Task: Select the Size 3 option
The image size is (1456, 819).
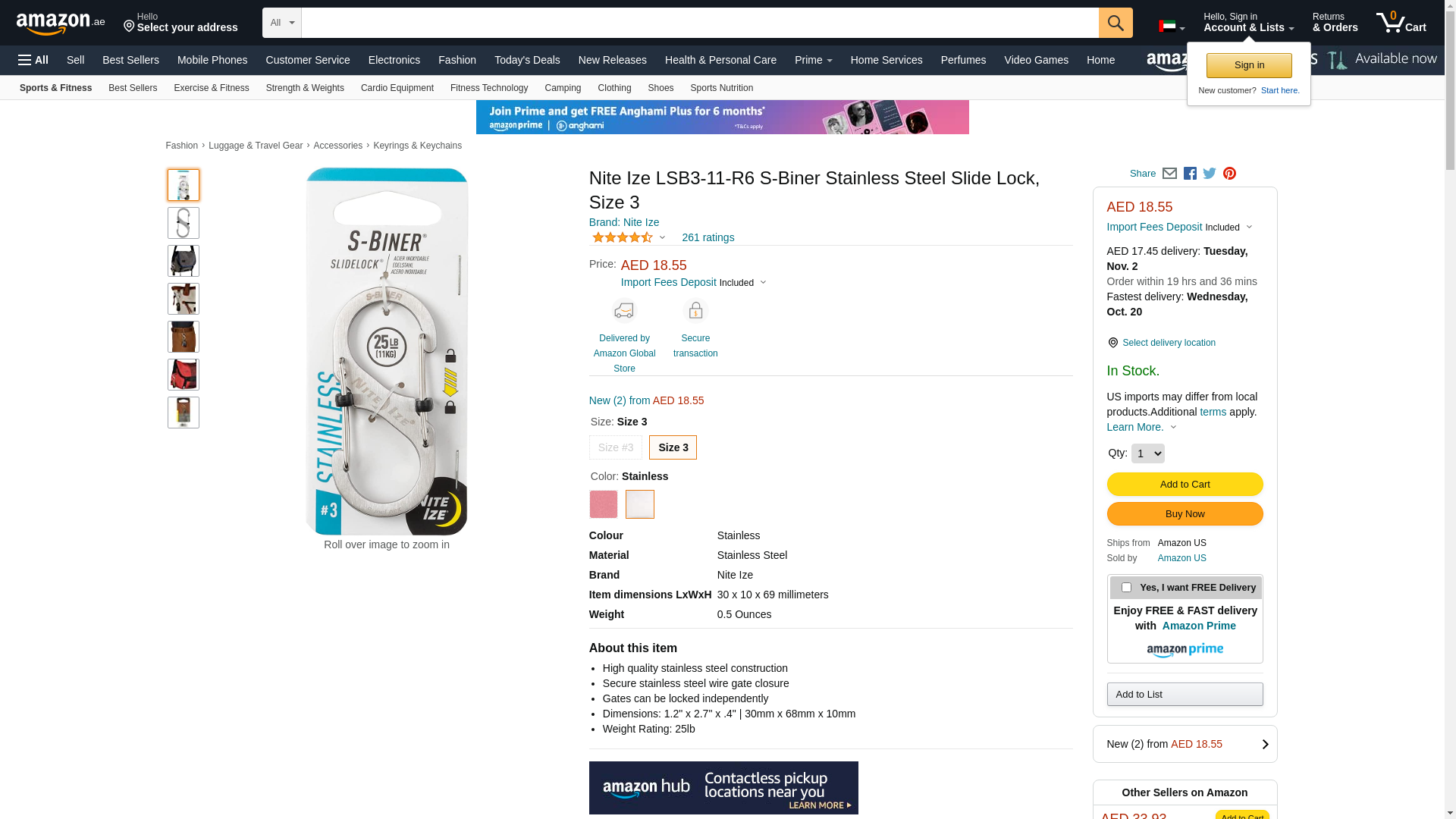Action: pos(673,447)
